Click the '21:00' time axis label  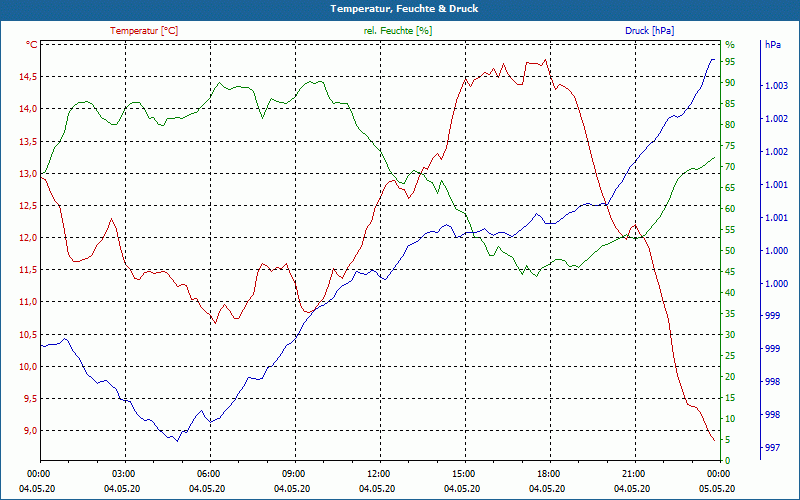tap(635, 473)
